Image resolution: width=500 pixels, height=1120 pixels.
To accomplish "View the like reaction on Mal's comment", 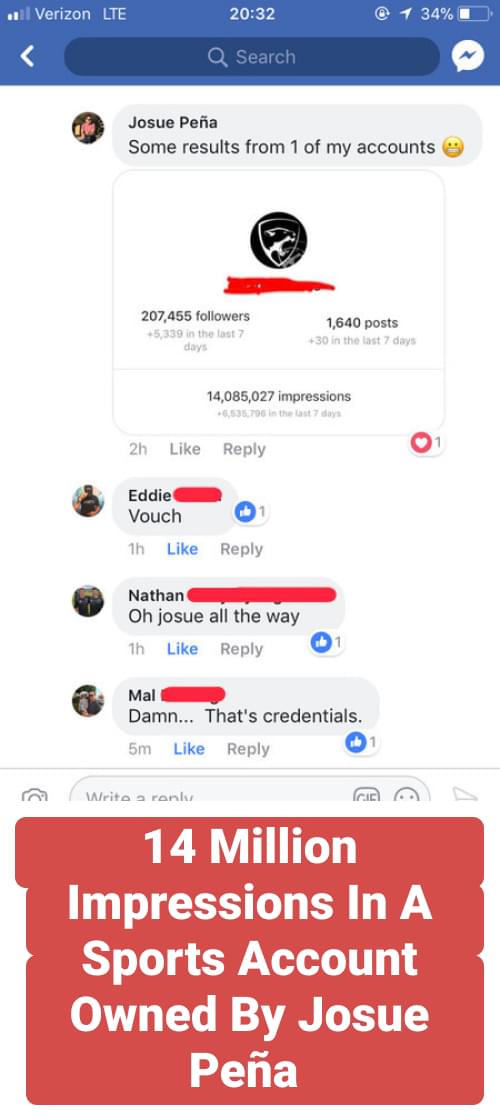I will coord(362,742).
